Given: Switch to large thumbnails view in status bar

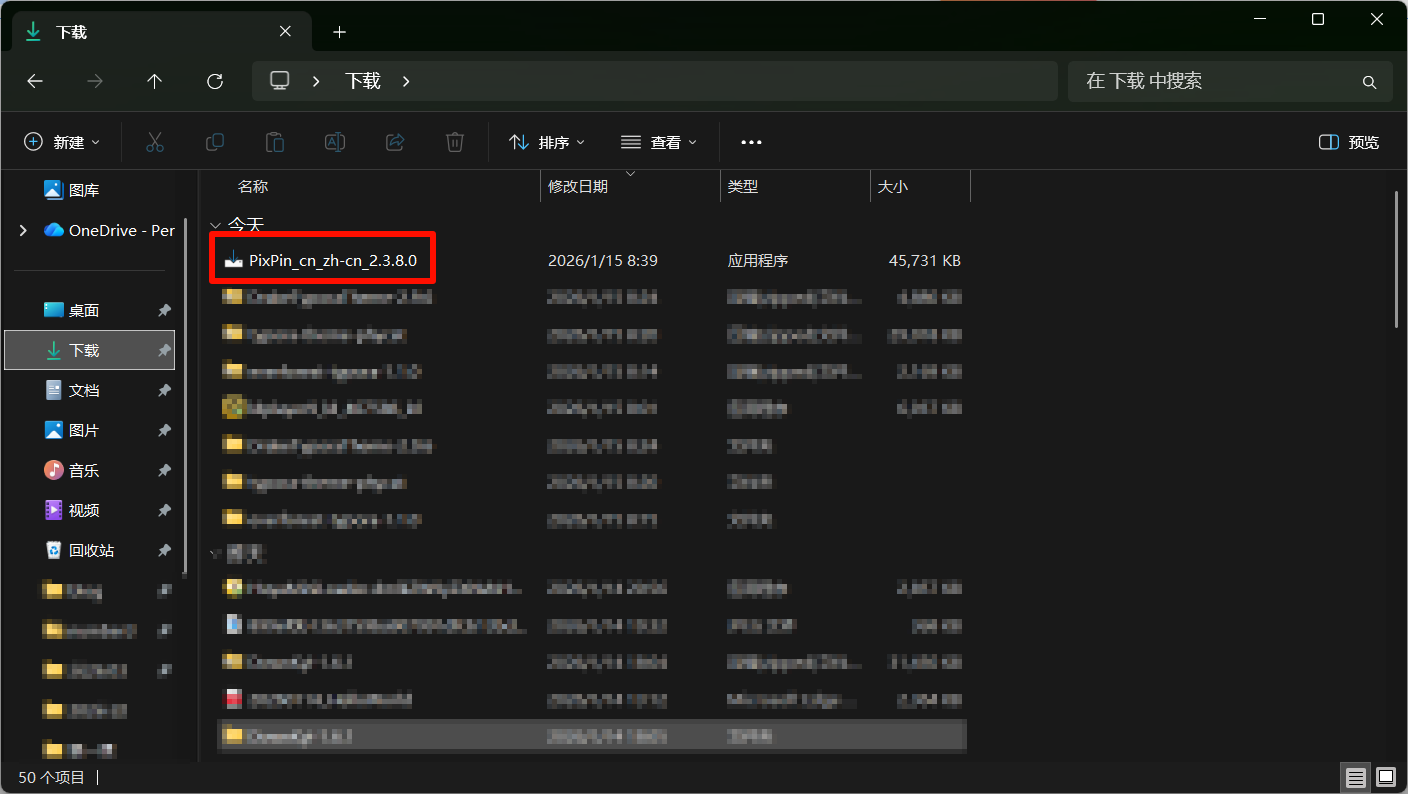Looking at the screenshot, I should click(x=1385, y=777).
